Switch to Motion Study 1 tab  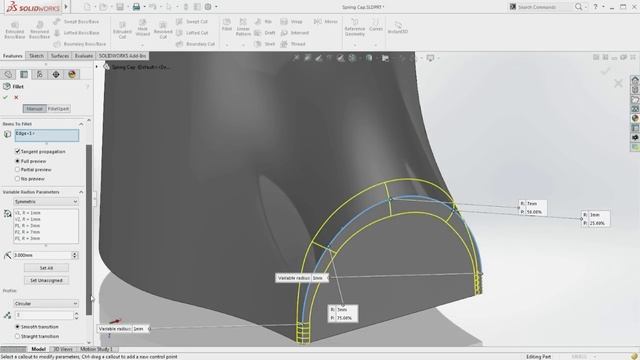(x=96, y=349)
